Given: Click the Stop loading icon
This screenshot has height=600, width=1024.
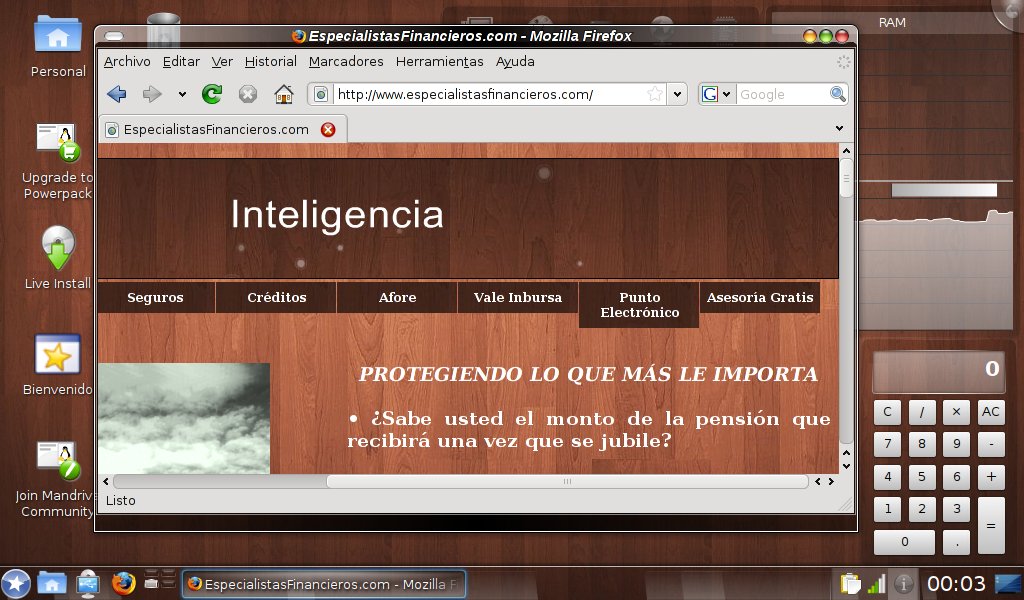Looking at the screenshot, I should 248,94.
